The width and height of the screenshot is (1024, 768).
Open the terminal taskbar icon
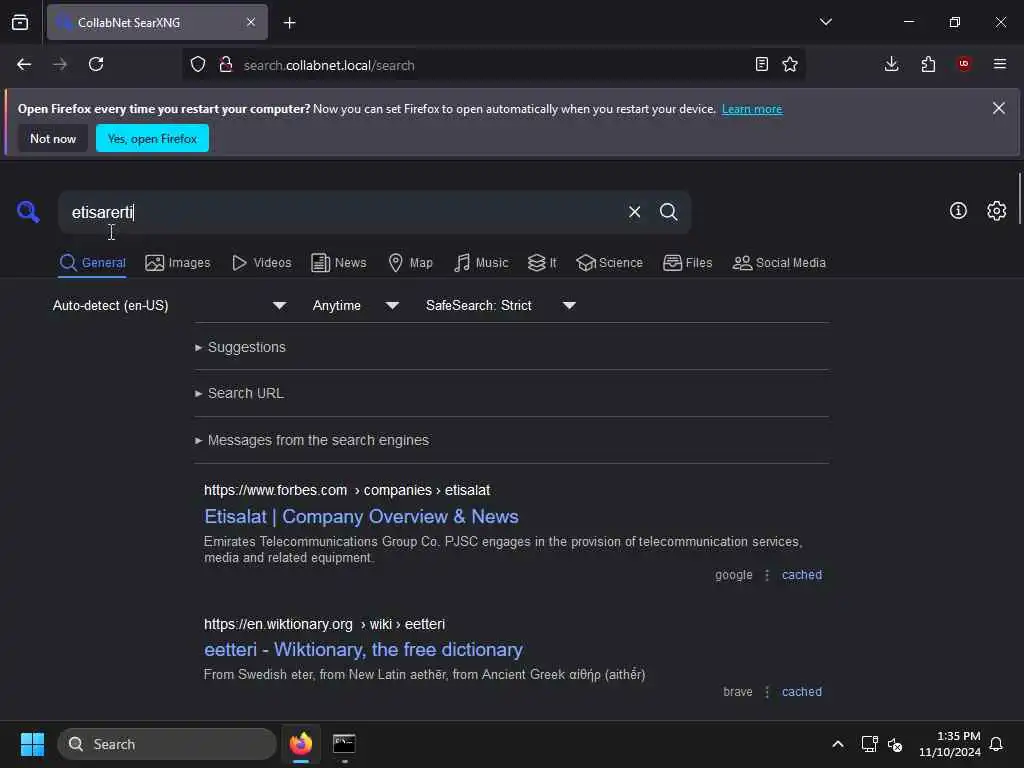click(x=344, y=744)
